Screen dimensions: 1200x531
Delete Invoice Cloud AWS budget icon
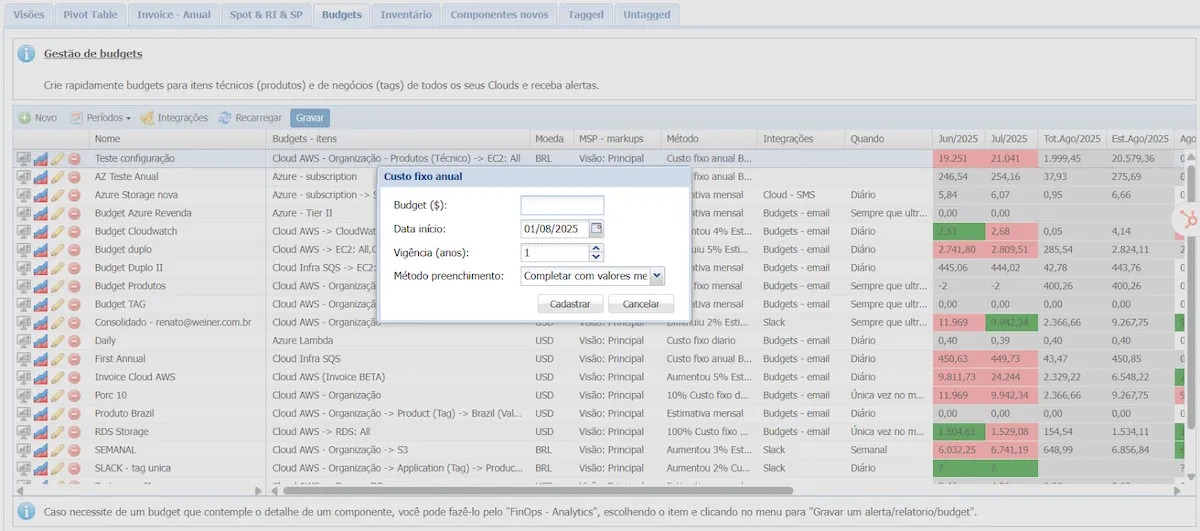tap(74, 376)
